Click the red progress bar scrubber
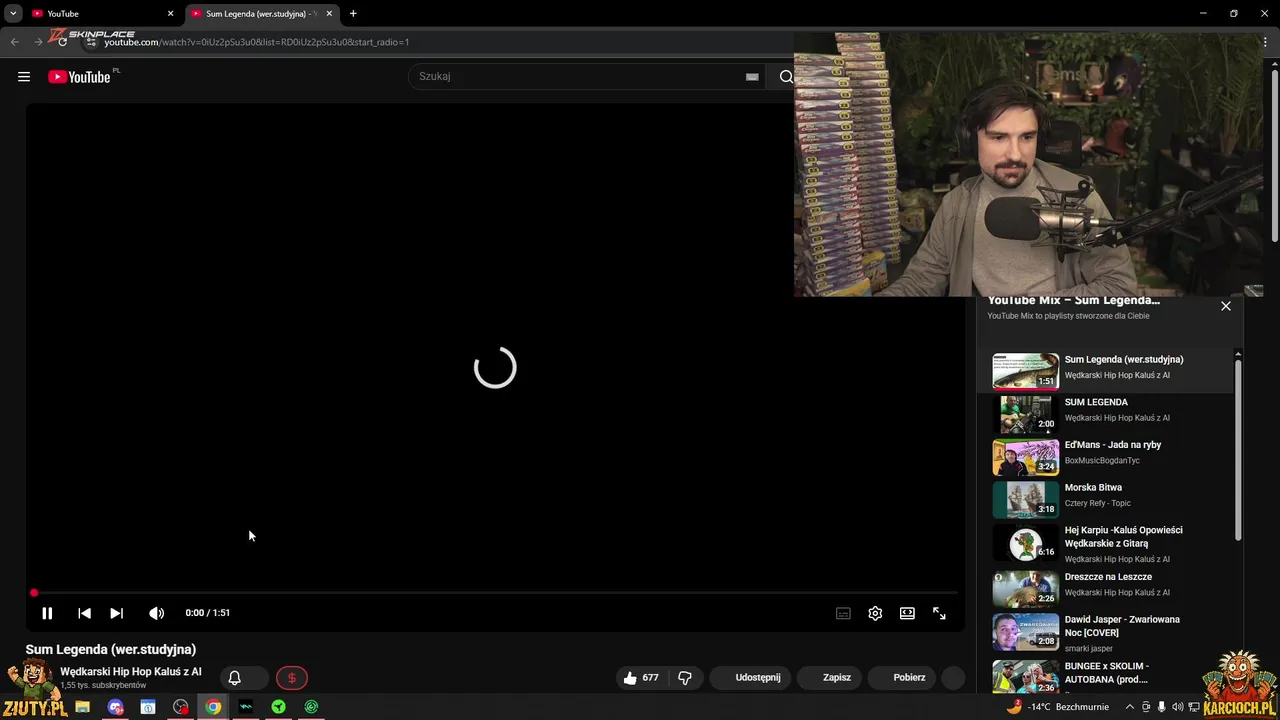 pos(34,593)
